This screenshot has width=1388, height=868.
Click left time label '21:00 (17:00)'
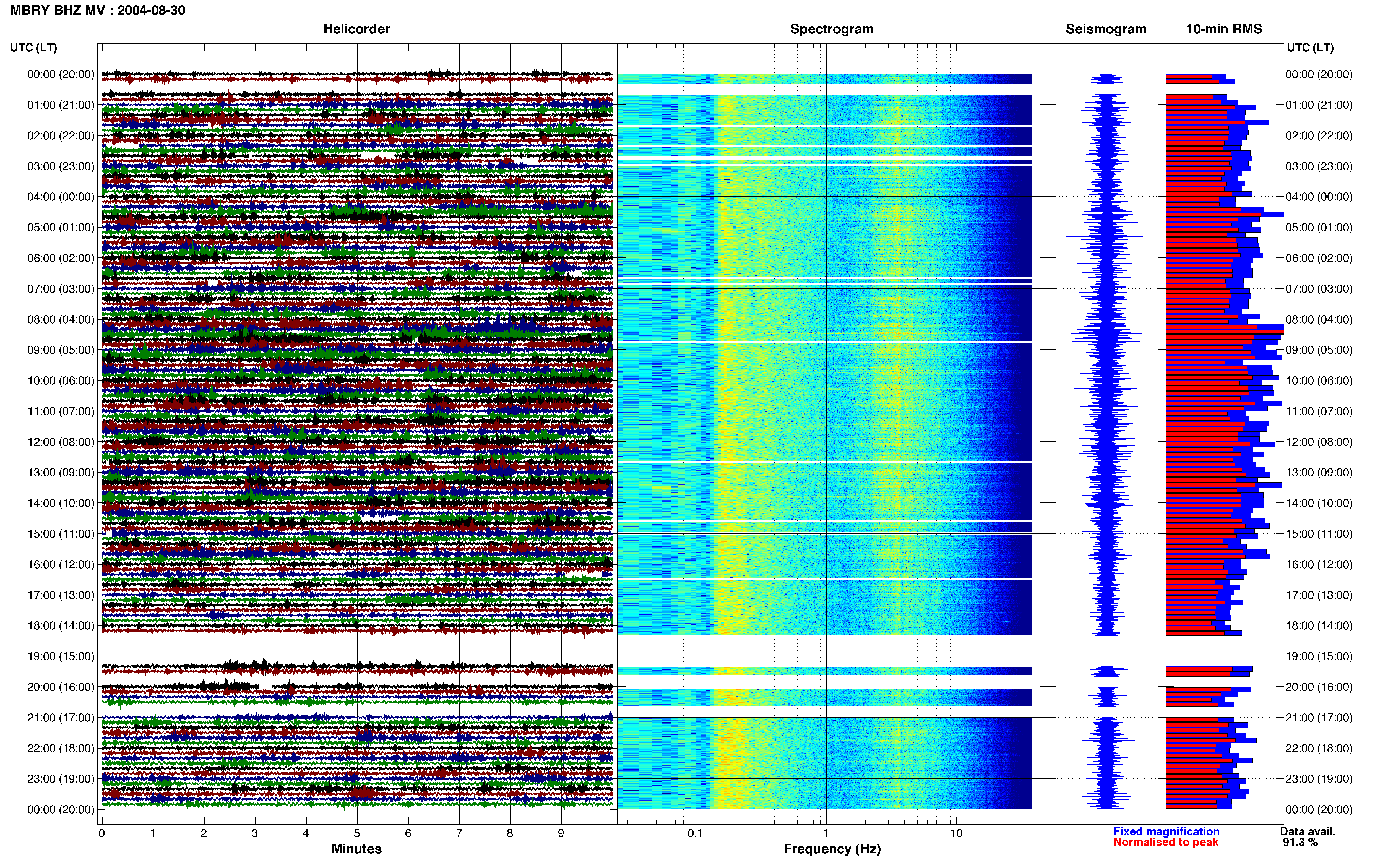coord(61,718)
